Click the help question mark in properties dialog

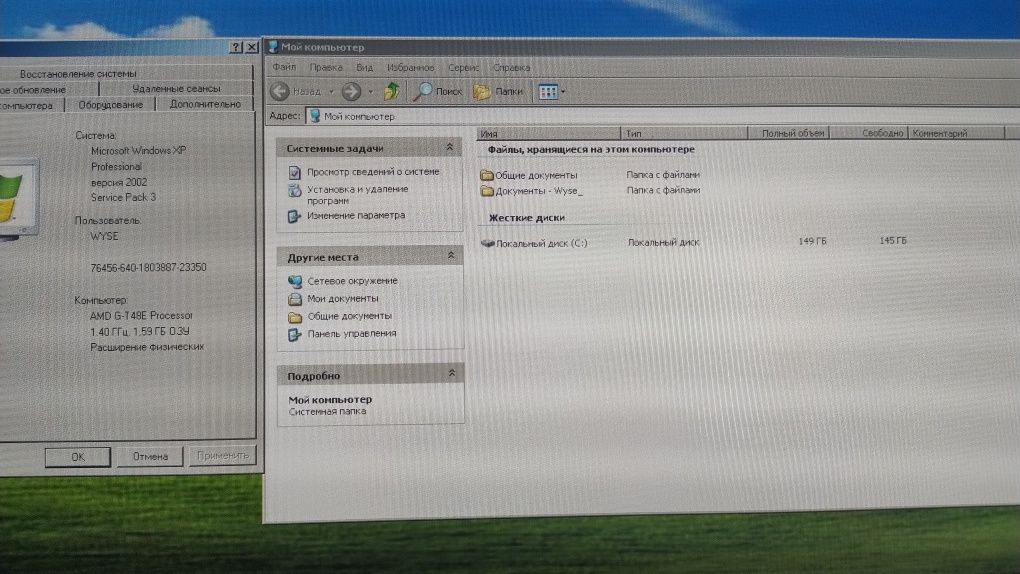point(236,47)
